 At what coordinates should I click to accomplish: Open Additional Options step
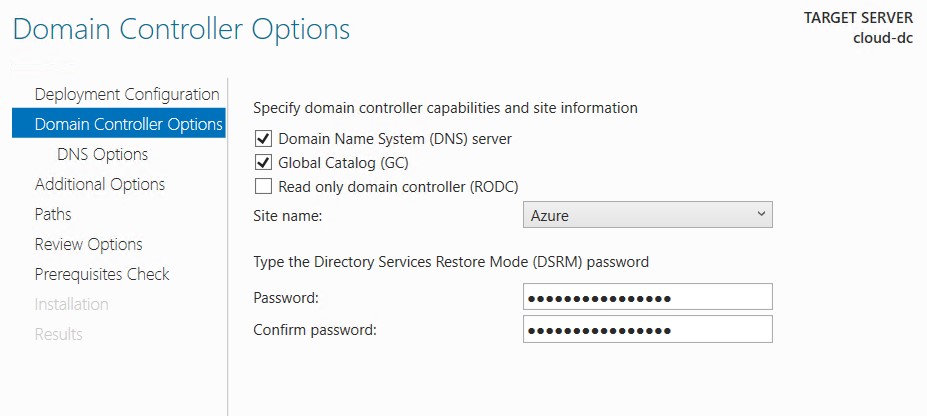[x=99, y=184]
